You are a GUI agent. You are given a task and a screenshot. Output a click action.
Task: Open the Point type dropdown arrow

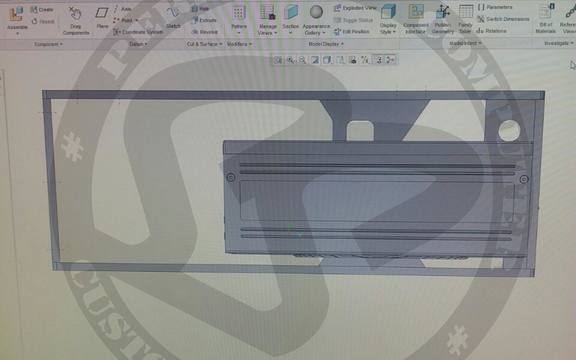click(x=137, y=21)
